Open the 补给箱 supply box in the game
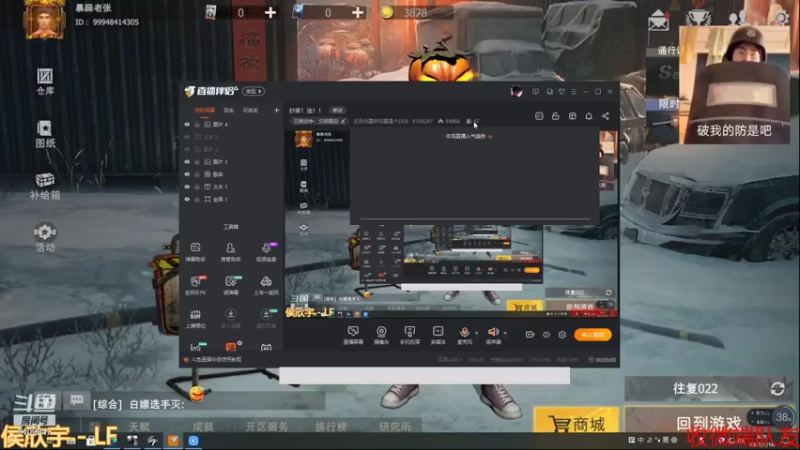Image resolution: width=800 pixels, height=450 pixels. (x=45, y=186)
